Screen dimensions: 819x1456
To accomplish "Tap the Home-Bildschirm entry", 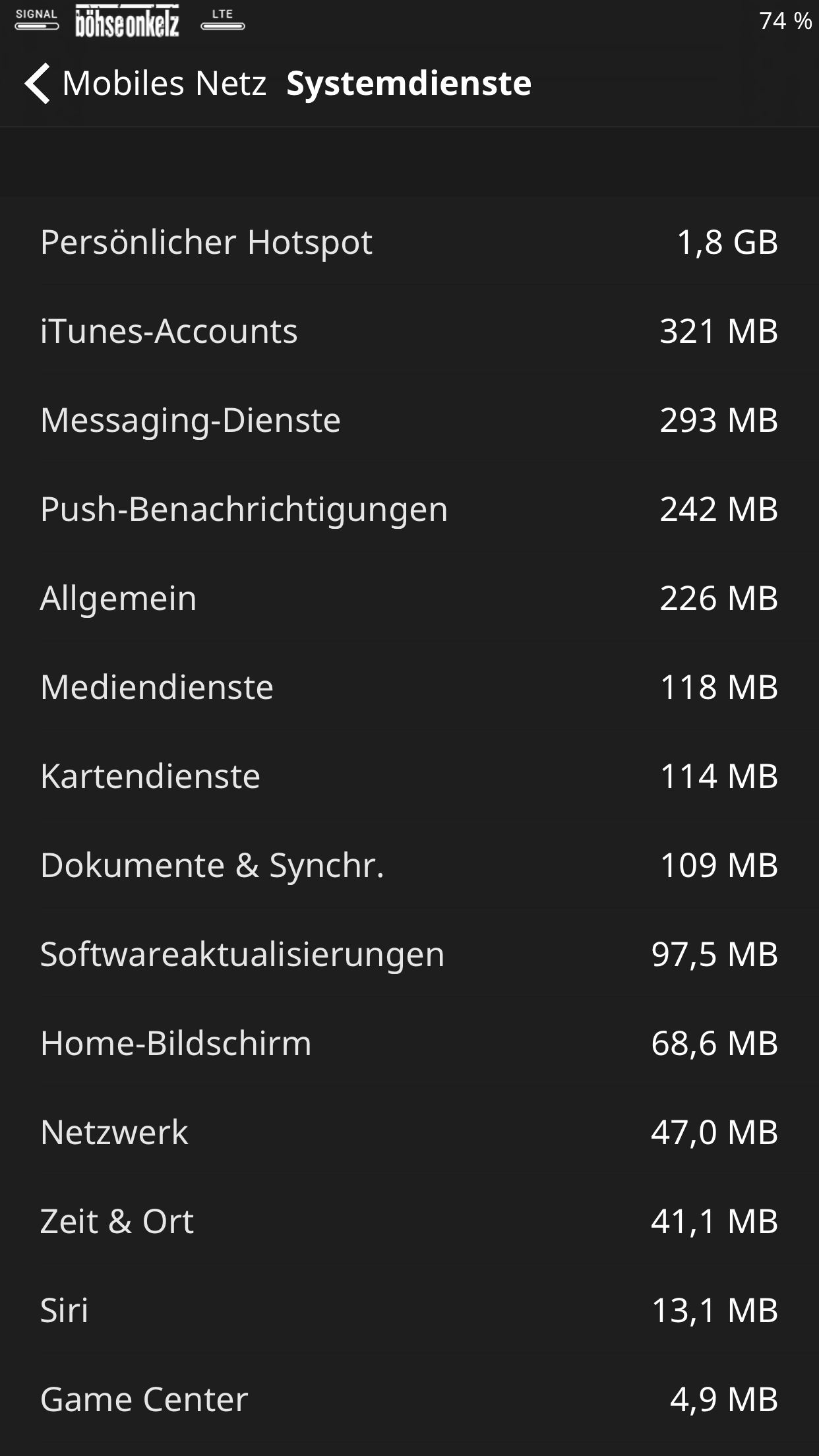I will pos(409,1043).
